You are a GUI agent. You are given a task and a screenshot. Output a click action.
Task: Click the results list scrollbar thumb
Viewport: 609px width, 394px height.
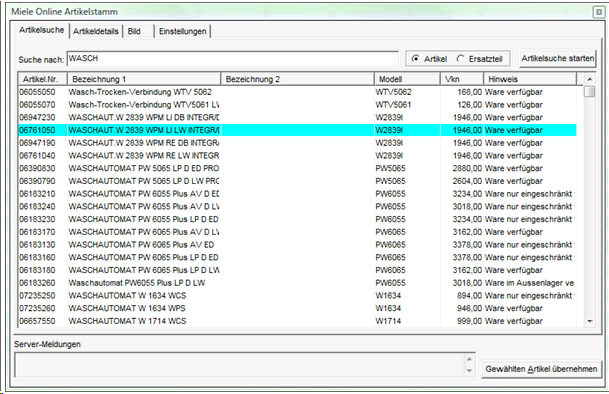click(x=590, y=92)
